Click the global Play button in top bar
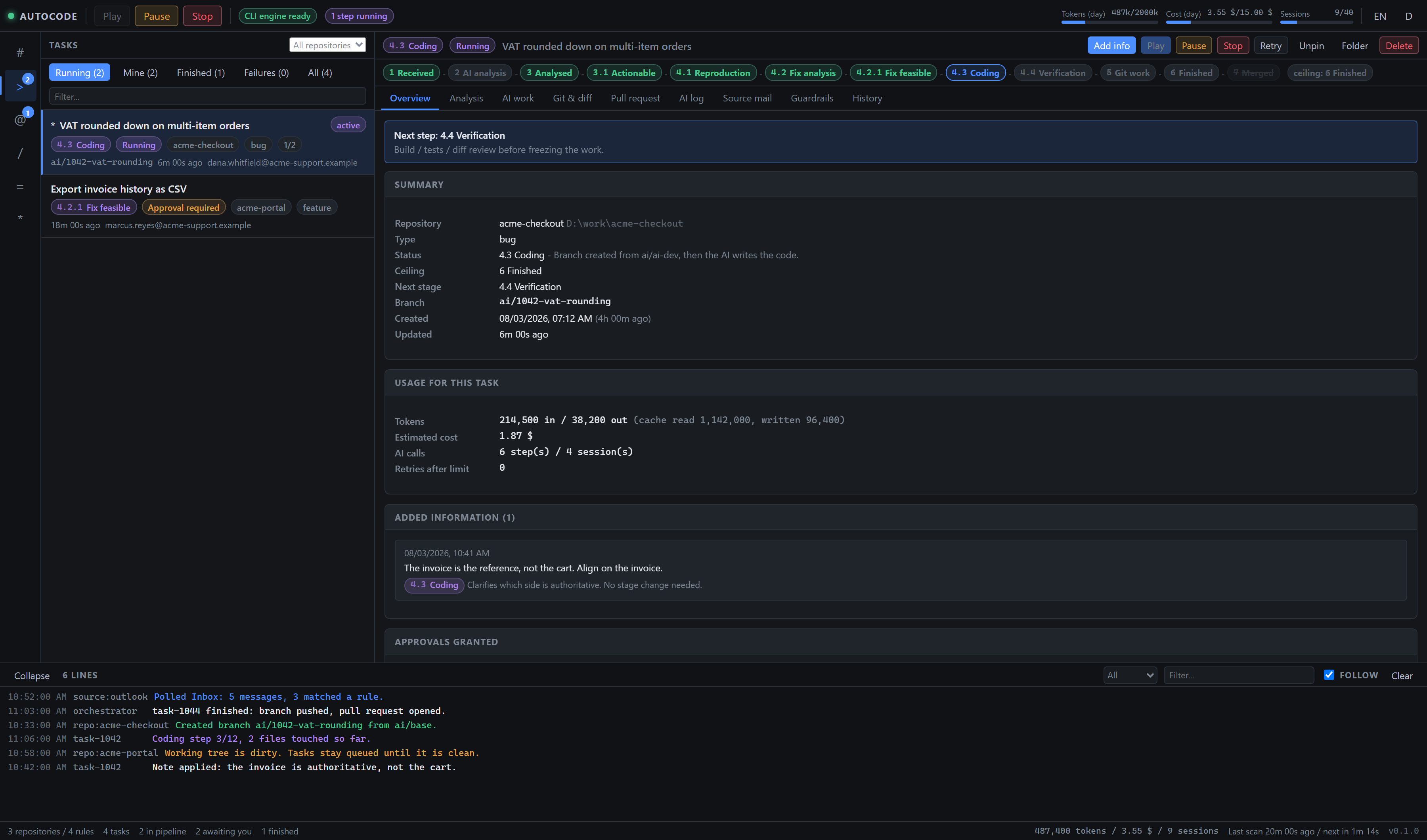Viewport: 1427px width, 840px height. coord(112,16)
